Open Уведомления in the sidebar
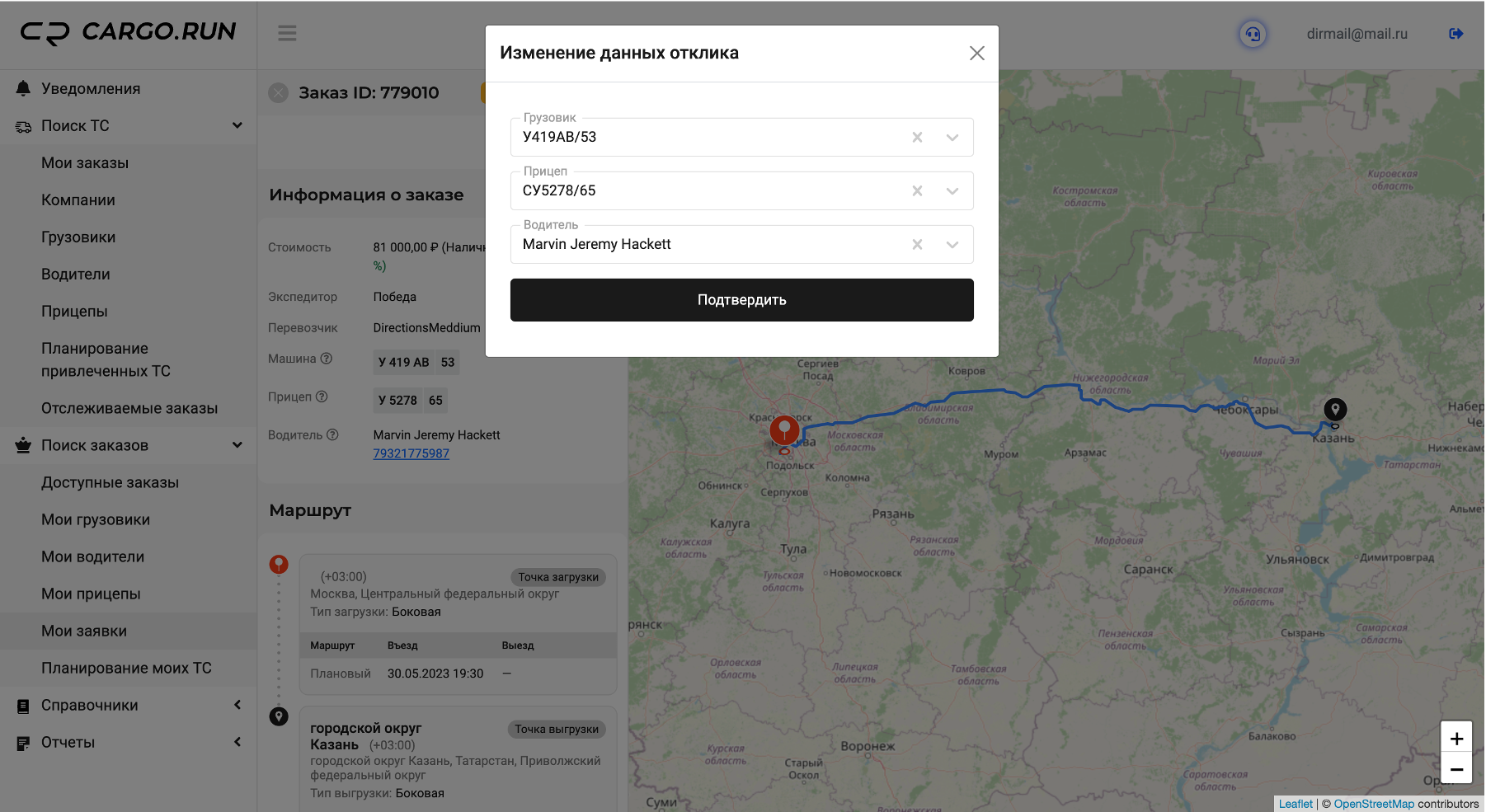Image resolution: width=1486 pixels, height=812 pixels. click(91, 89)
